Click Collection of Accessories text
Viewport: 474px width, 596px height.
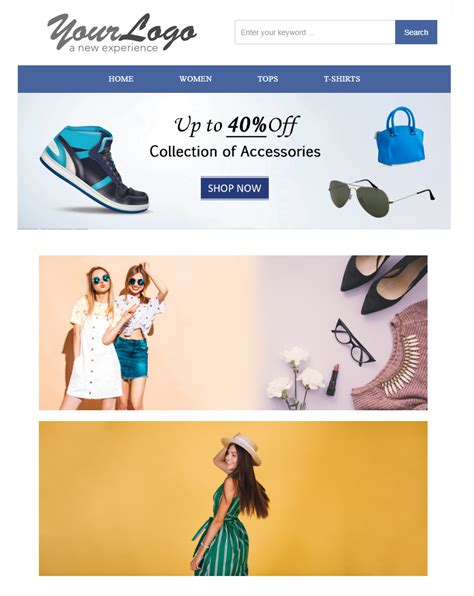pos(235,152)
